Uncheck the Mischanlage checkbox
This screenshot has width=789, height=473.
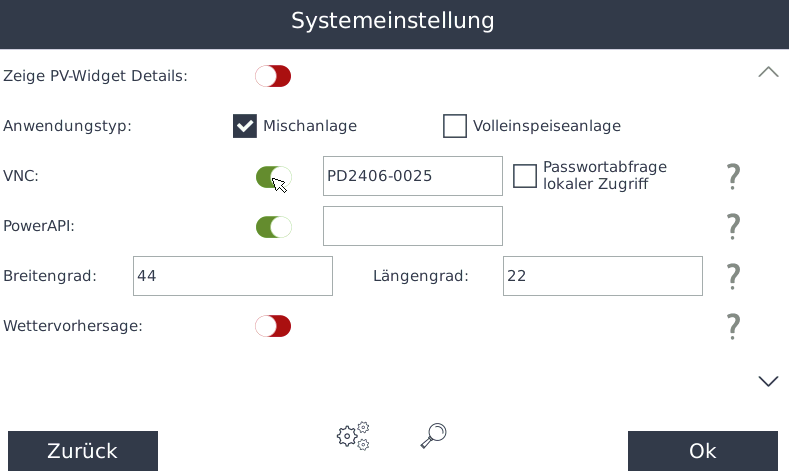pyautogui.click(x=245, y=126)
